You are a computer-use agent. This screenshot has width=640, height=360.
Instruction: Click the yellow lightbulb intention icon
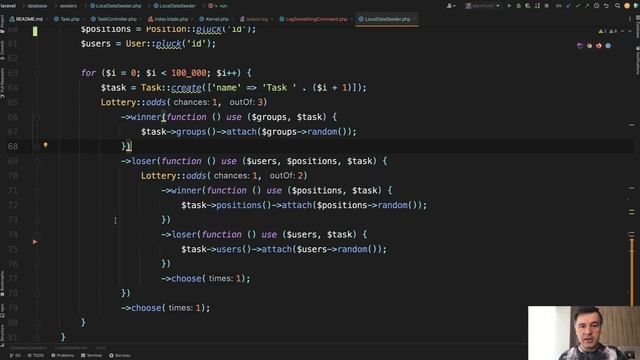tap(45, 145)
